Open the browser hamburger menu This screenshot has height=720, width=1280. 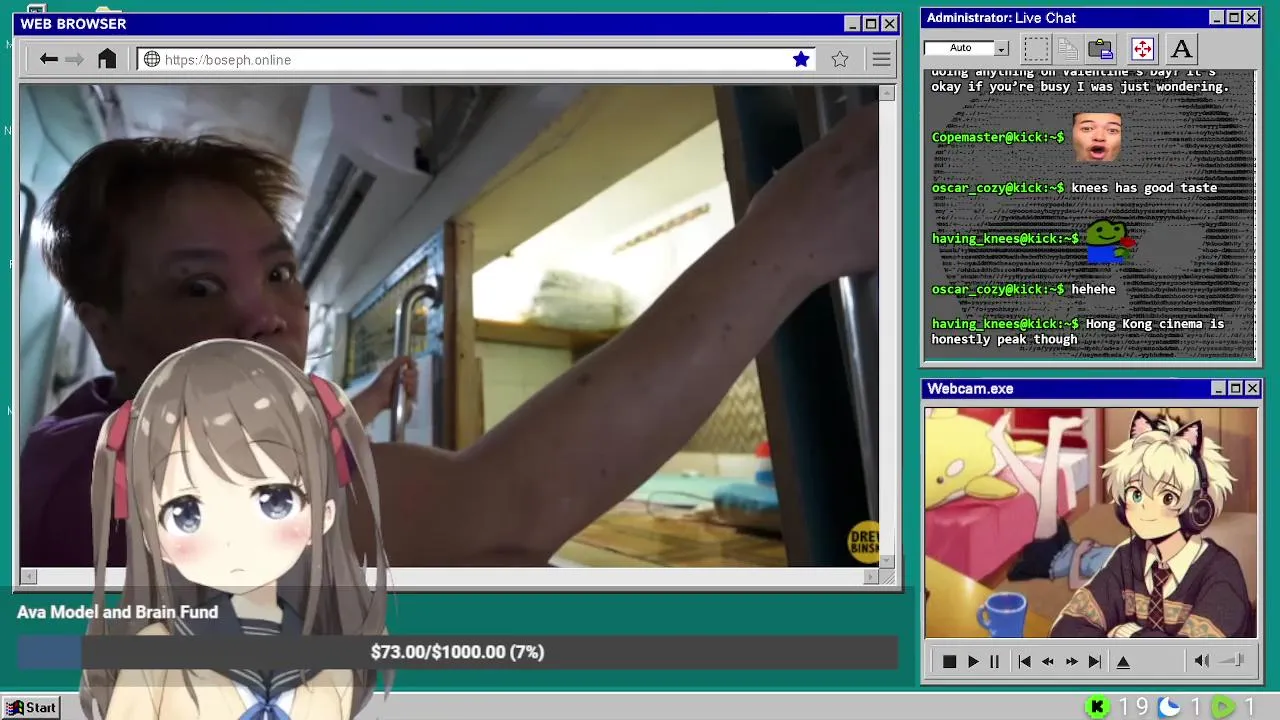tap(881, 59)
